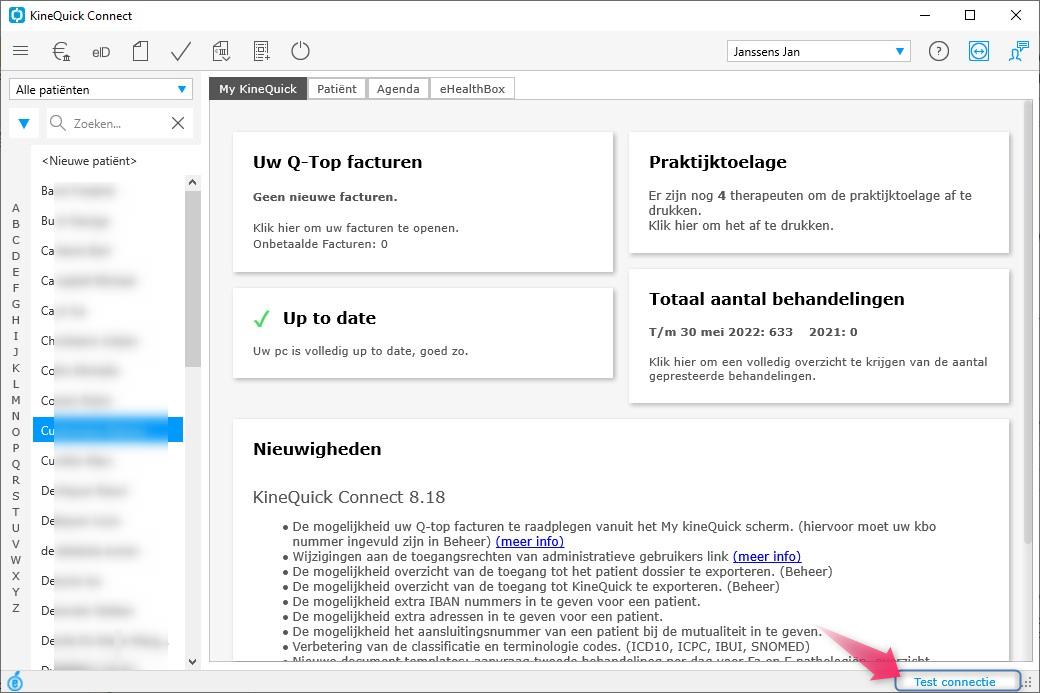Select the lowercase 'de' patient row
The image size is (1040, 693).
click(x=107, y=550)
